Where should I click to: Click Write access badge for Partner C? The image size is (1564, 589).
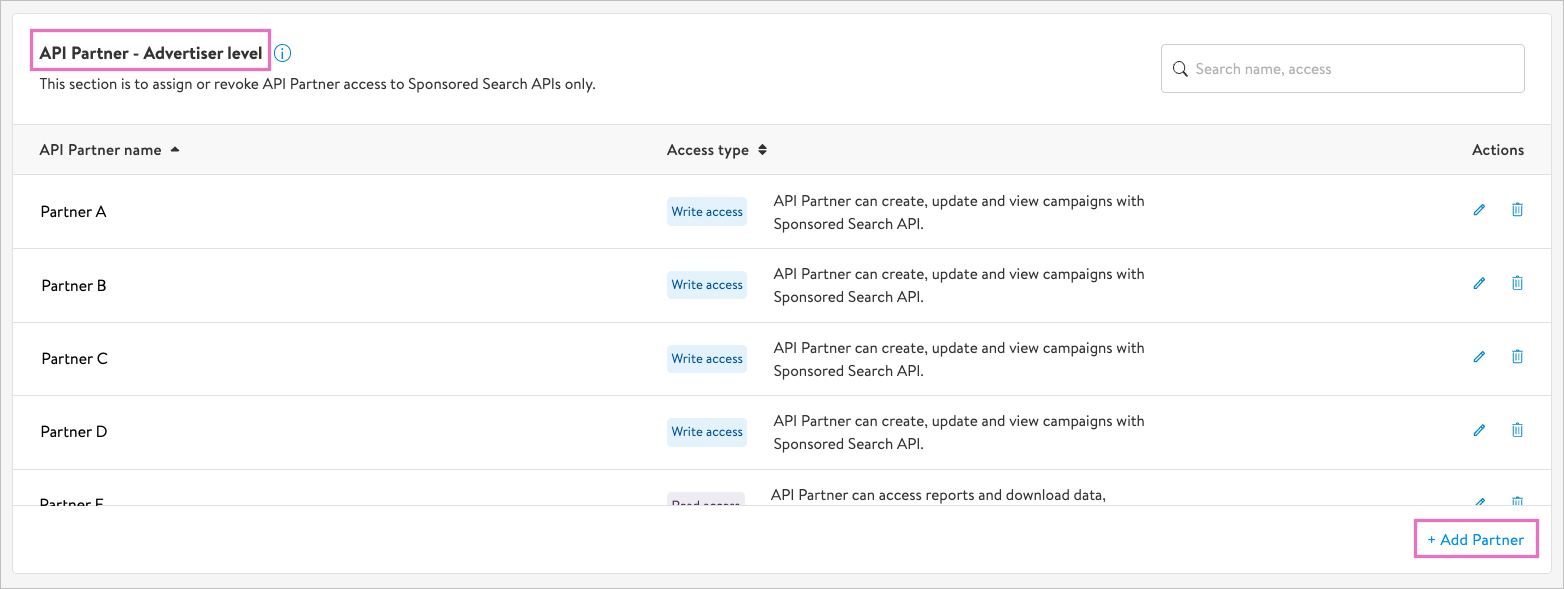pyautogui.click(x=707, y=359)
